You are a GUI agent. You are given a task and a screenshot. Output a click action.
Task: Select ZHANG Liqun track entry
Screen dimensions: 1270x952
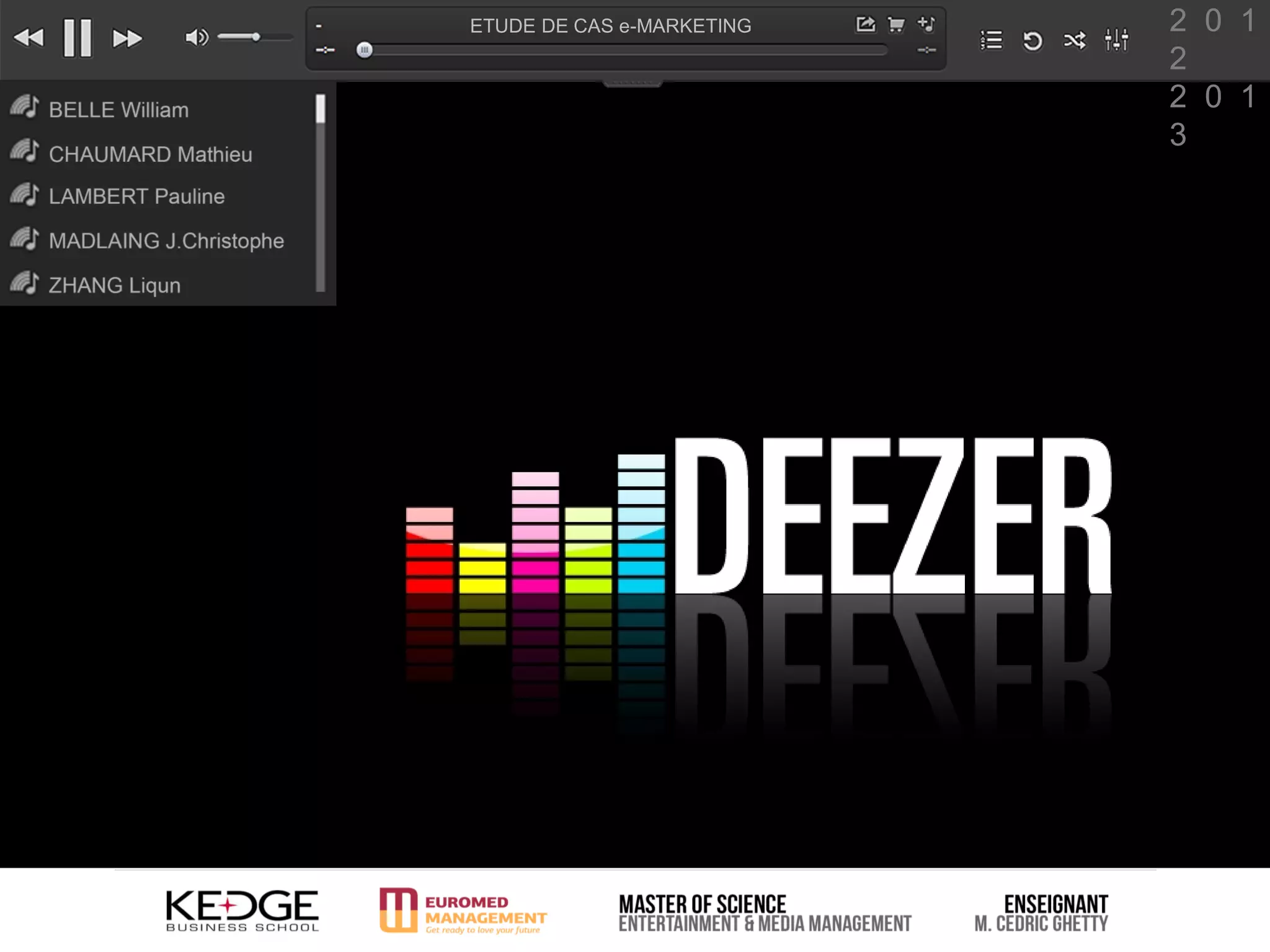115,285
